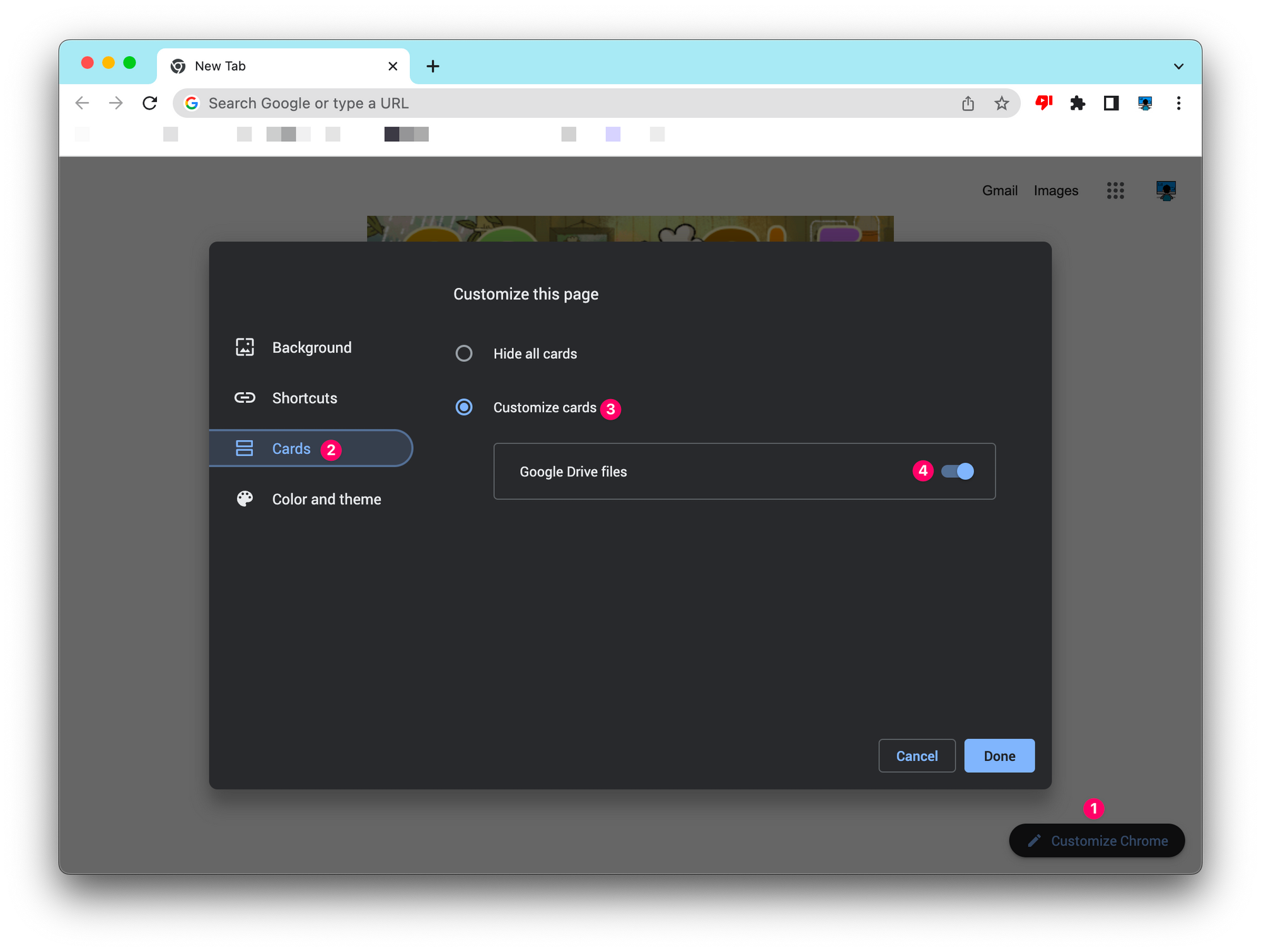The height and width of the screenshot is (952, 1261).
Task: Open Chrome three-dot menu
Action: click(x=1178, y=103)
